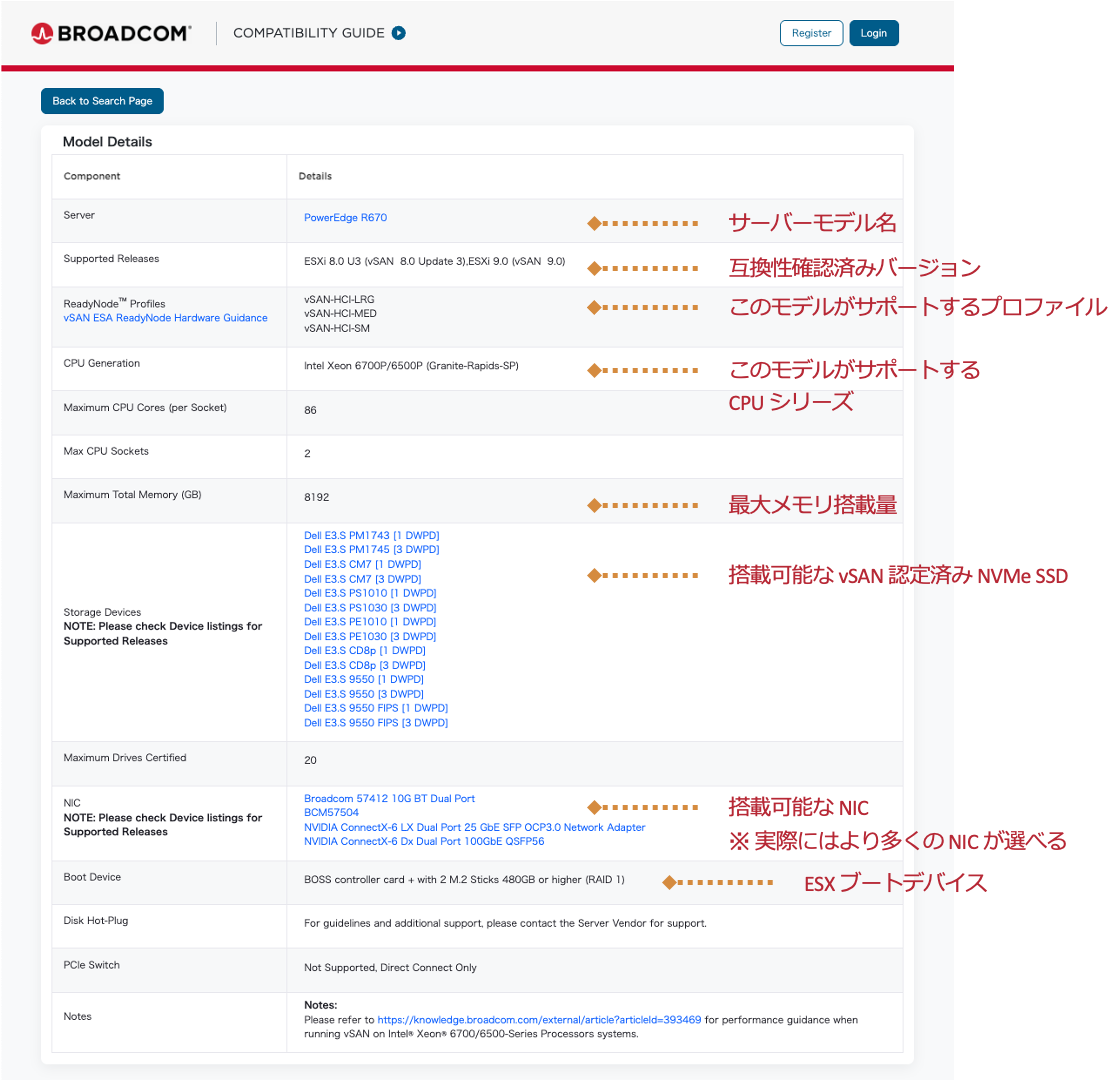Open Broadcom 57412 10G BT Dual Port link
The image size is (1120, 1080).
tap(389, 799)
